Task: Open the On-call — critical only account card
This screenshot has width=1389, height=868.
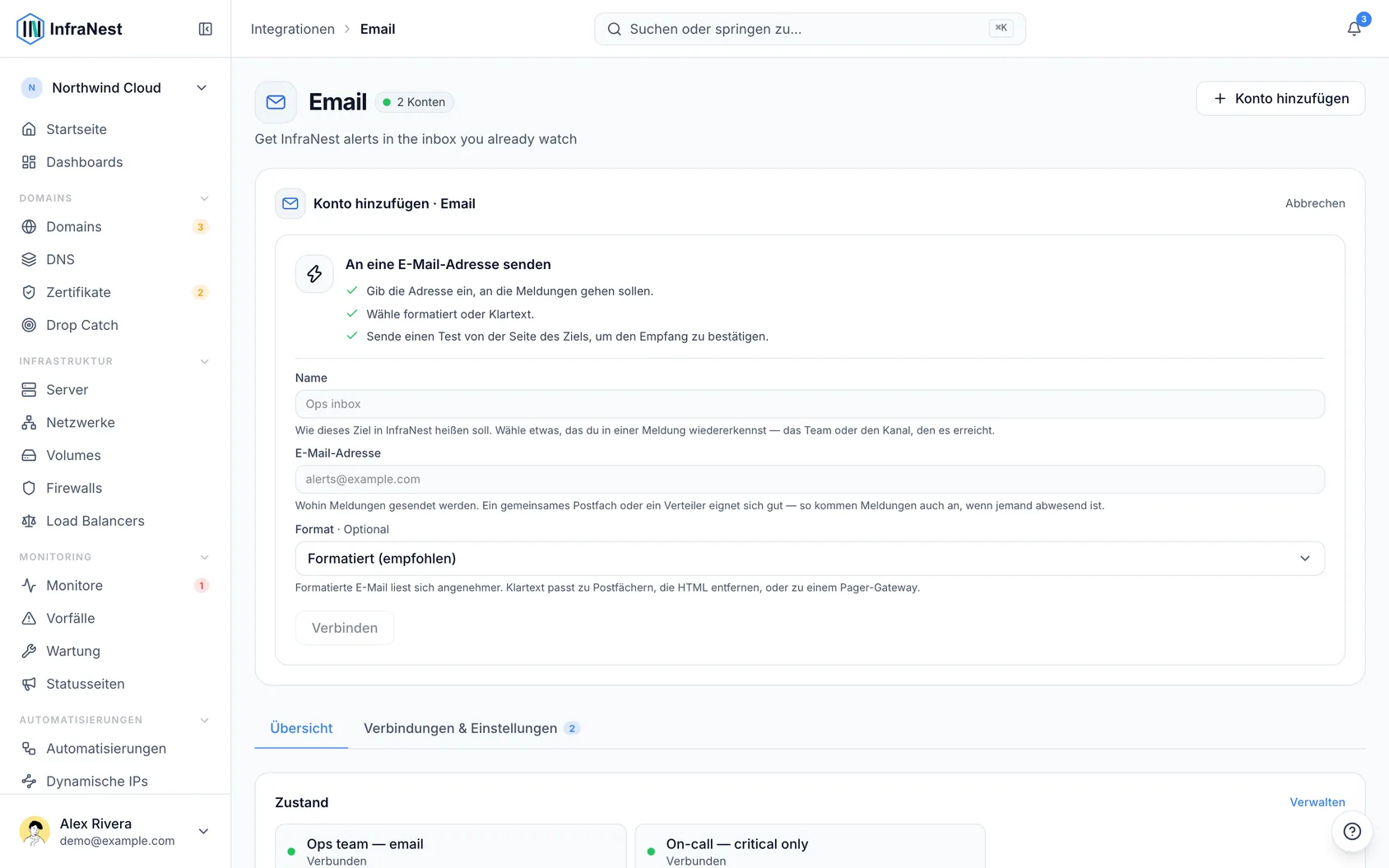Action: [810, 847]
